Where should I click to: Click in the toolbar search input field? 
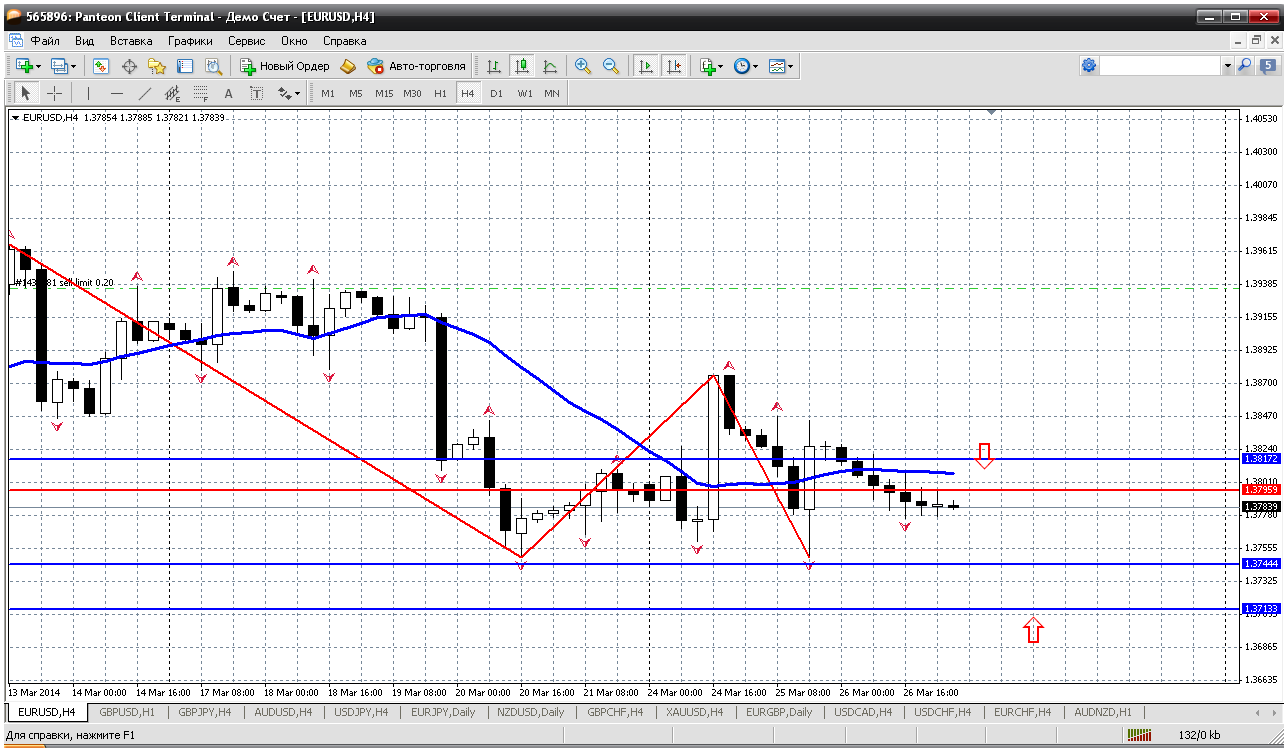coord(1160,65)
